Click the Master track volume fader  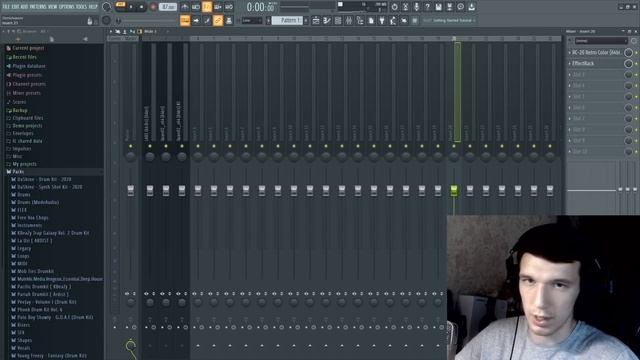tap(131, 190)
